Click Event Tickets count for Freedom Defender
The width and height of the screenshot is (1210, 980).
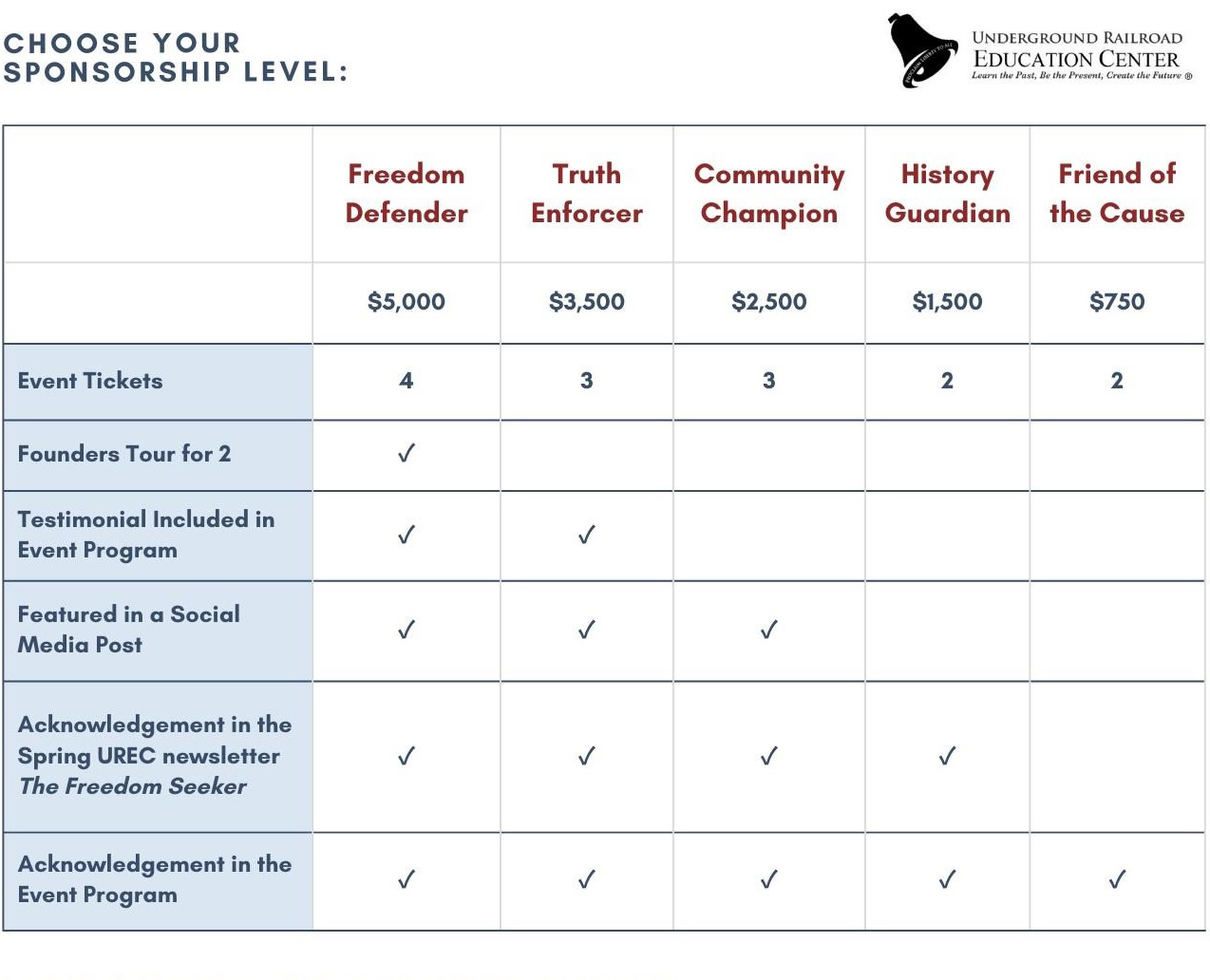(x=406, y=381)
